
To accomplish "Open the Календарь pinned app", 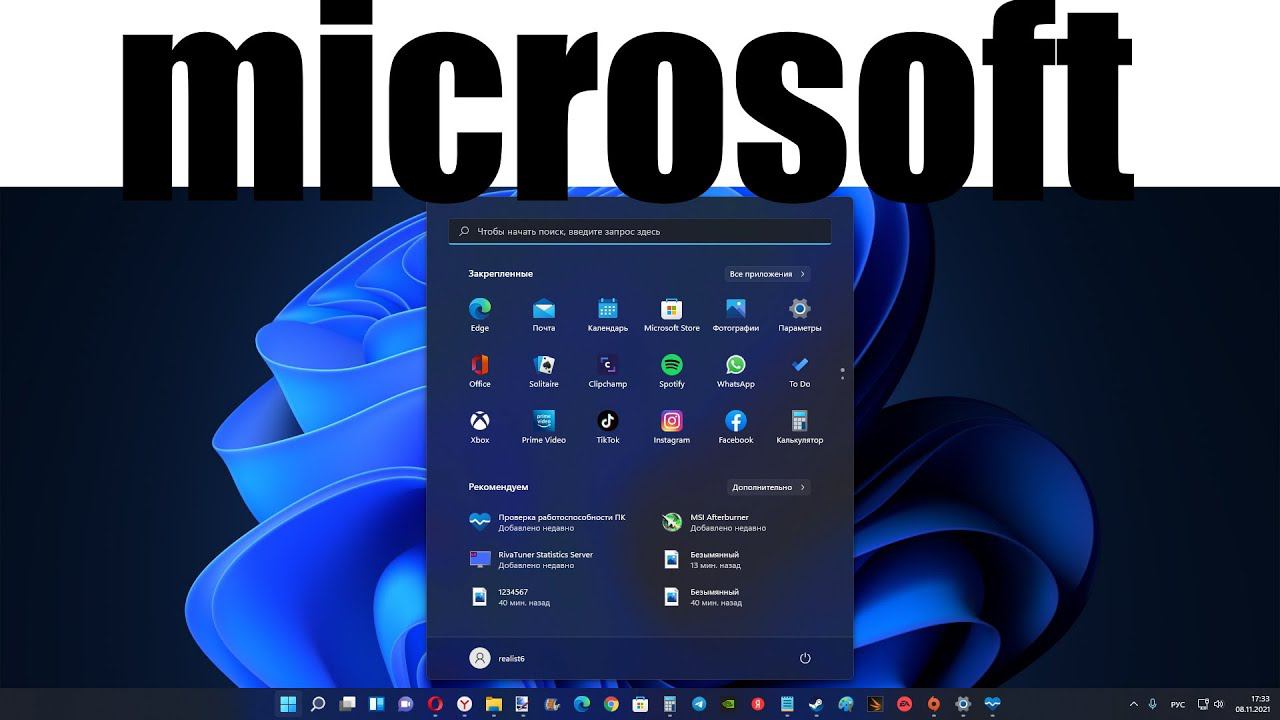I will point(608,314).
